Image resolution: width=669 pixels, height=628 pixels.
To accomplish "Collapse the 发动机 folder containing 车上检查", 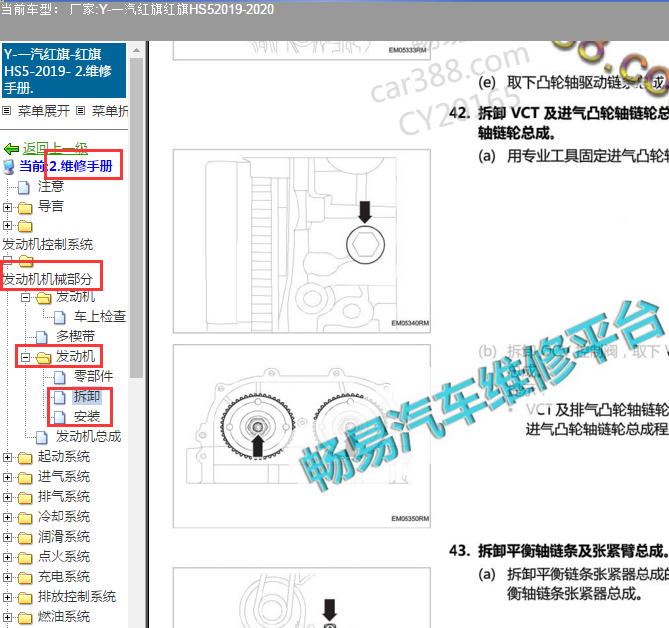I will click(26, 297).
